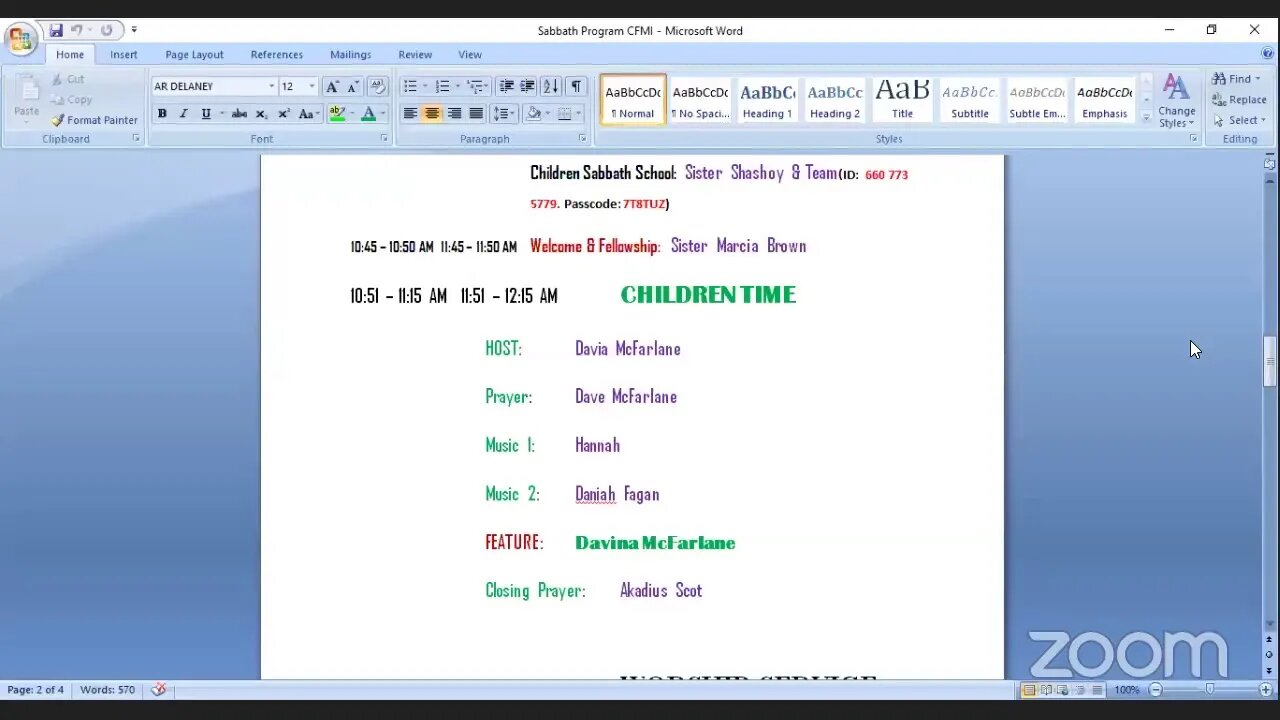Click the Shading paint bucket icon
Viewport: 1280px width, 720px height.
(x=534, y=114)
